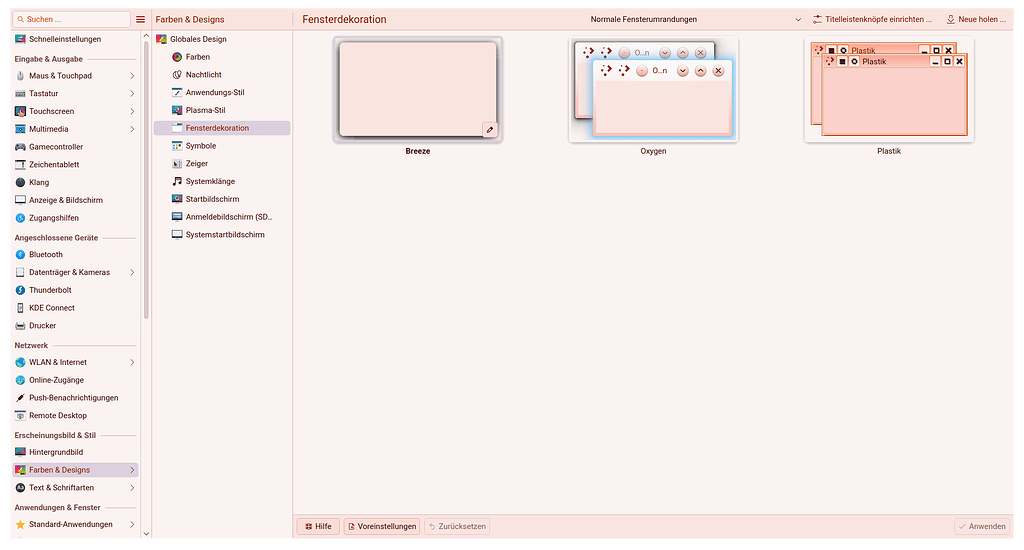Image resolution: width=1024 pixels, height=550 pixels.
Task: Click Titelleistenknöpfe einrichten button
Action: click(x=872, y=20)
